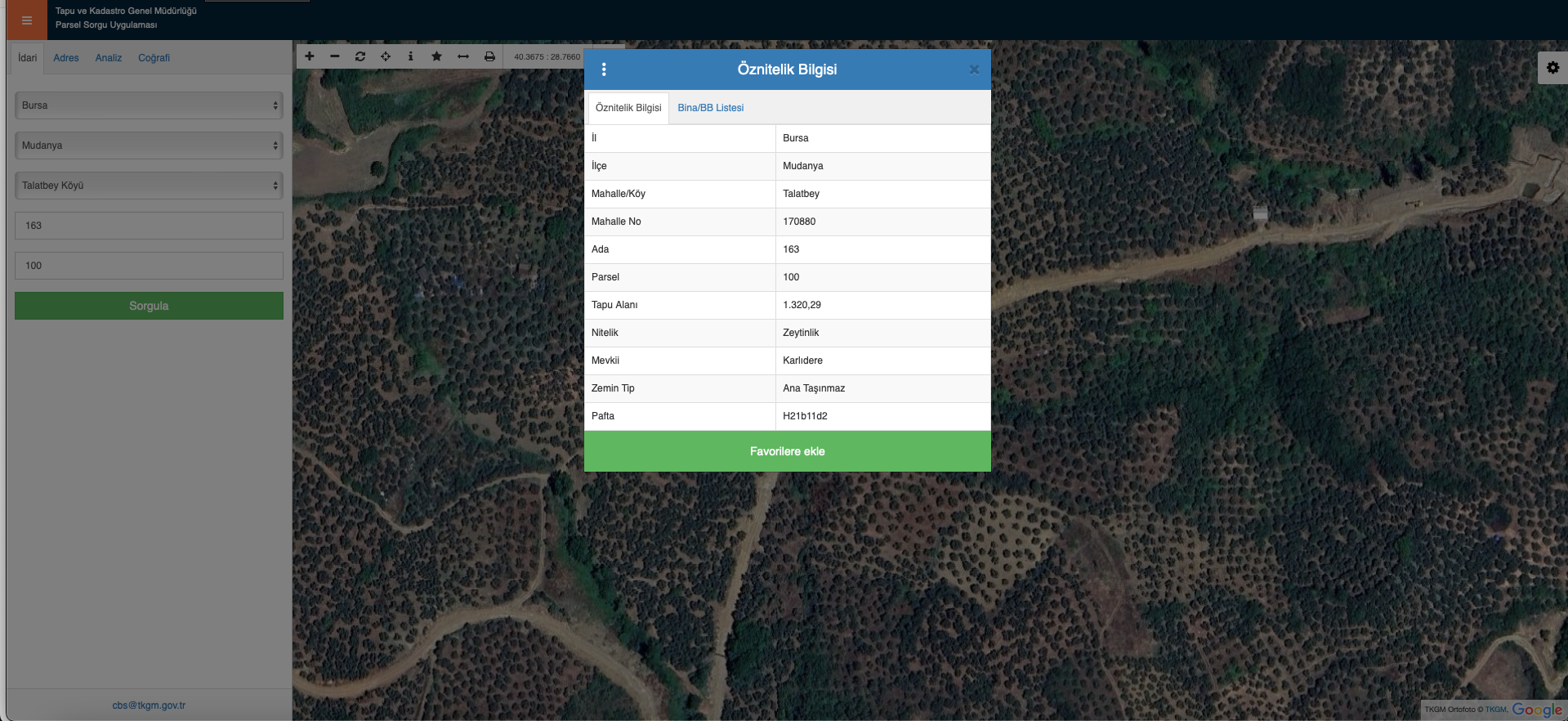Click the Favorilere ekle button

tap(787, 451)
